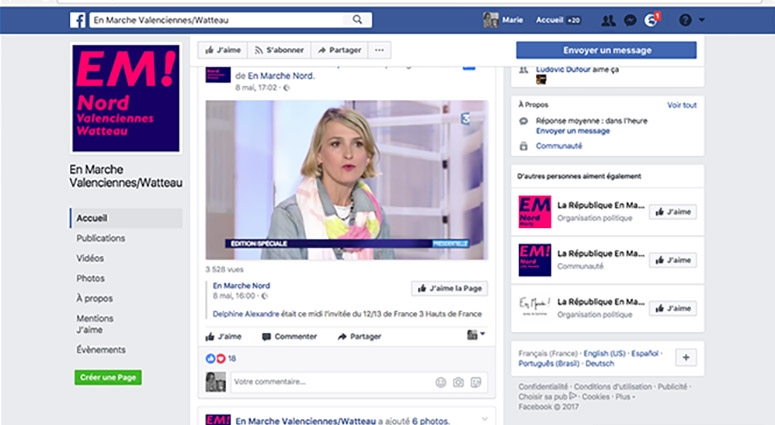Image resolution: width=775 pixels, height=425 pixels.
Task: Open the three-dots more options button
Action: (x=380, y=50)
